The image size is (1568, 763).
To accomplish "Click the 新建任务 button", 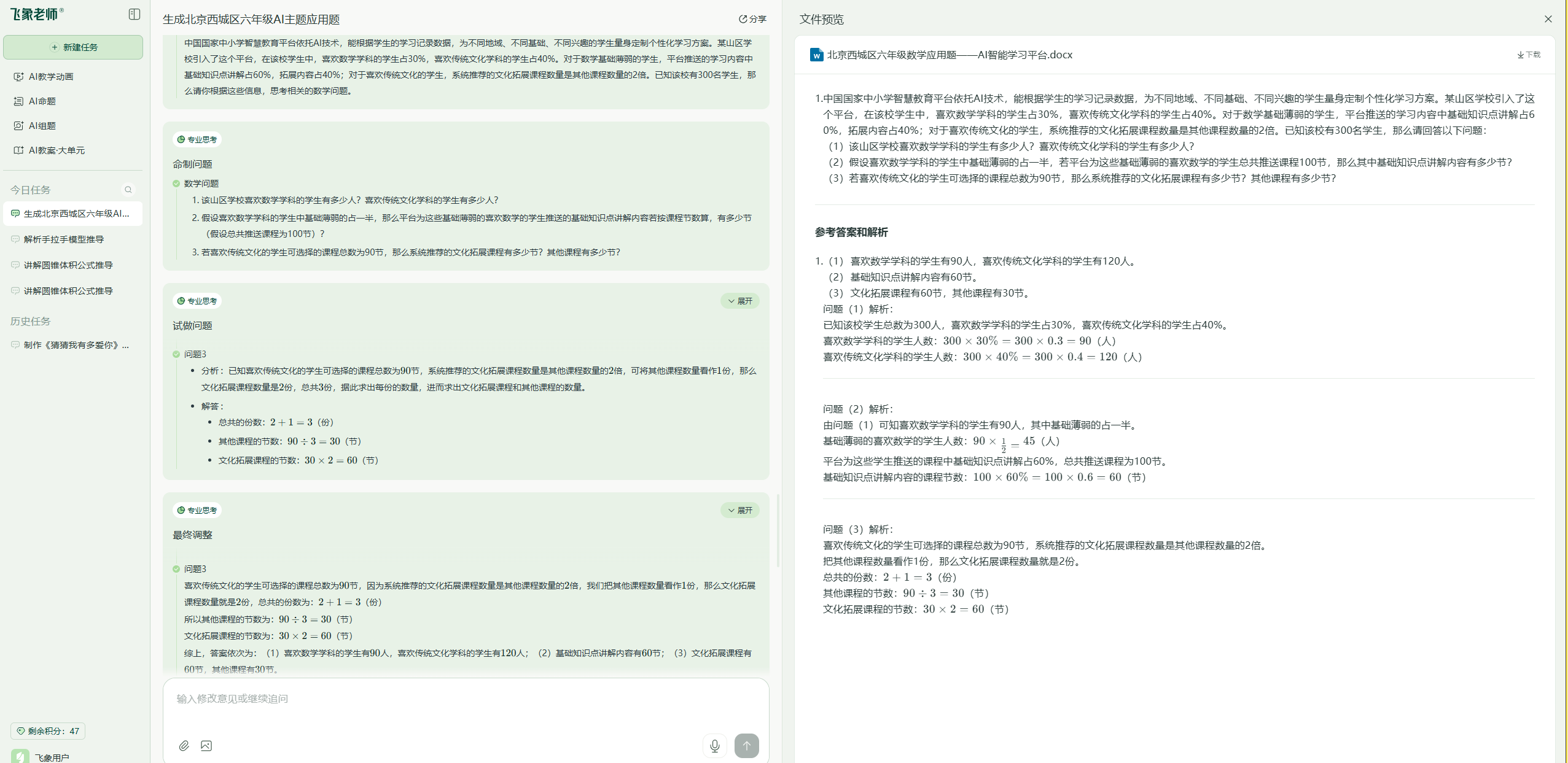I will [73, 47].
